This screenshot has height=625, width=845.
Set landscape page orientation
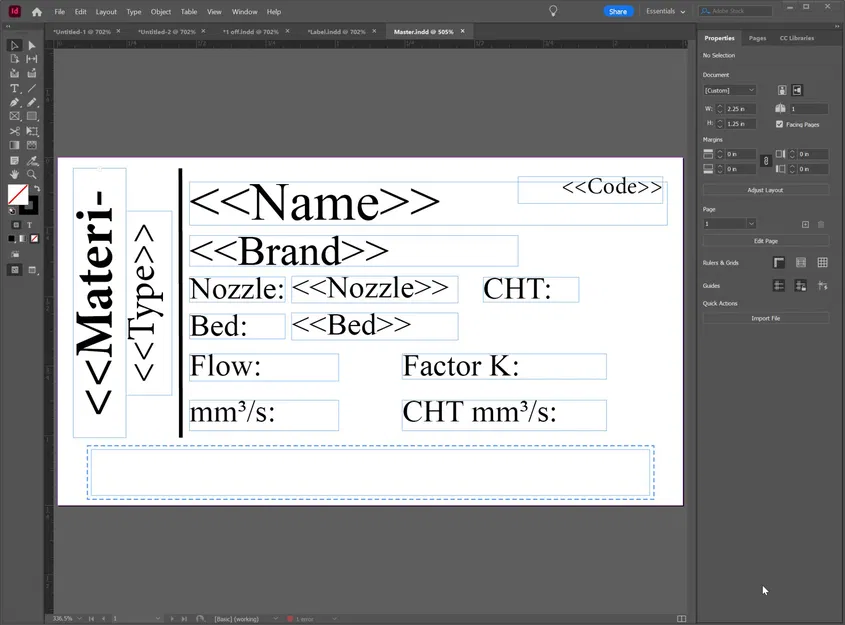[798, 90]
